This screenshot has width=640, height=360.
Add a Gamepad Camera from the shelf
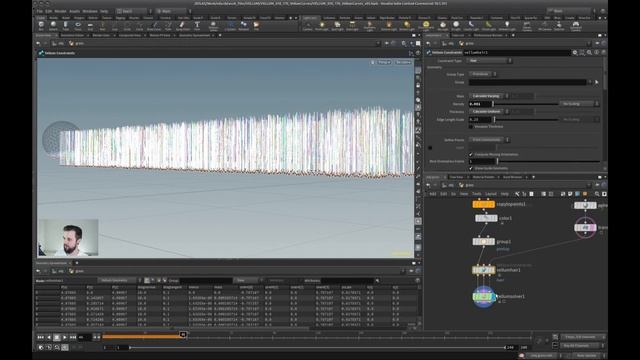pos(576,26)
